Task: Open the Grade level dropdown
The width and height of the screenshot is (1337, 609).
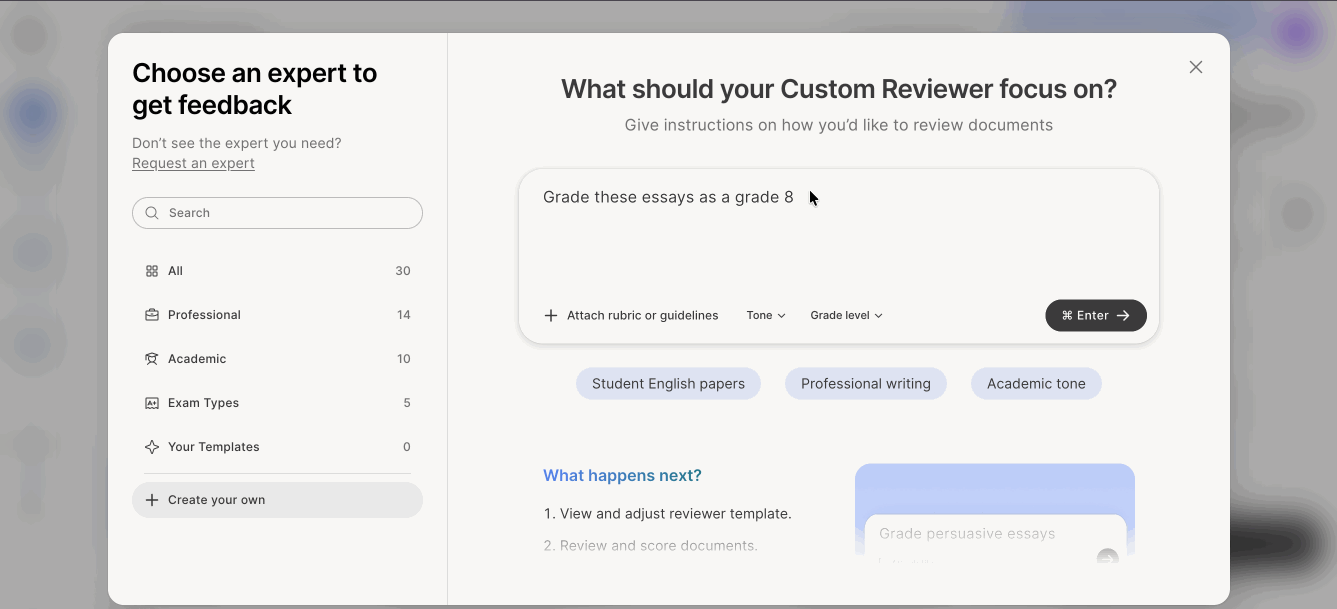Action: click(846, 315)
